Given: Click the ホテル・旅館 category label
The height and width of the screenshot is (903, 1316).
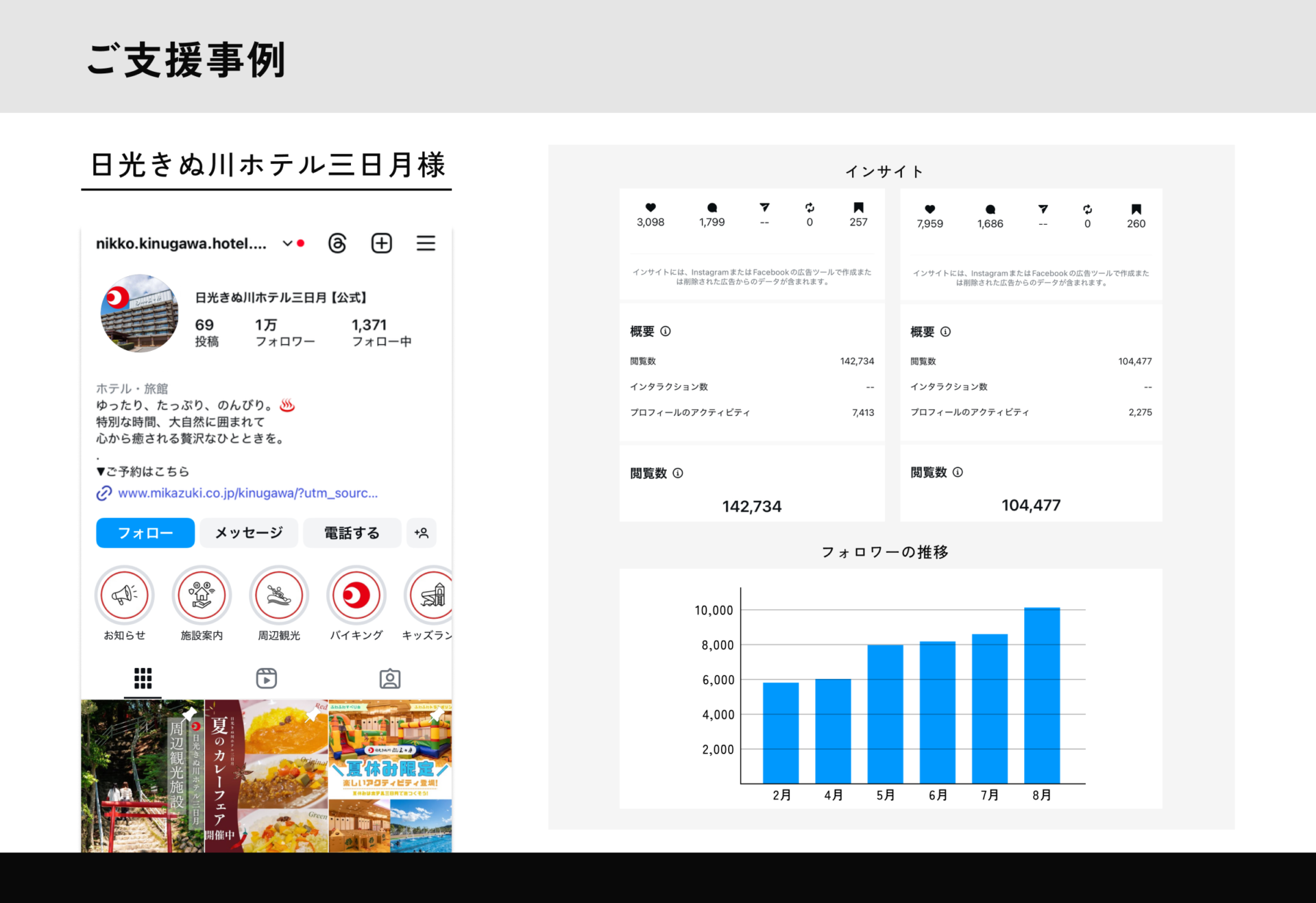Looking at the screenshot, I should tap(132, 388).
